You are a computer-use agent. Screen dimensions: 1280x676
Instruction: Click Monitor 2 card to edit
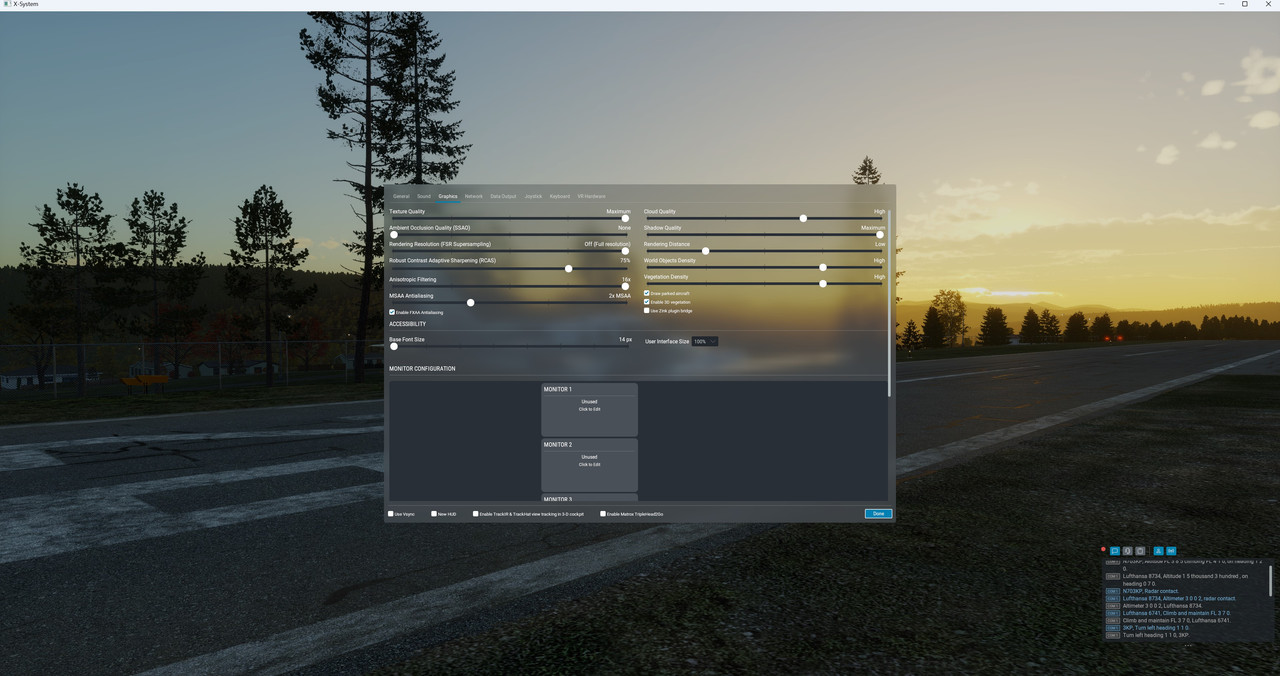(x=590, y=465)
